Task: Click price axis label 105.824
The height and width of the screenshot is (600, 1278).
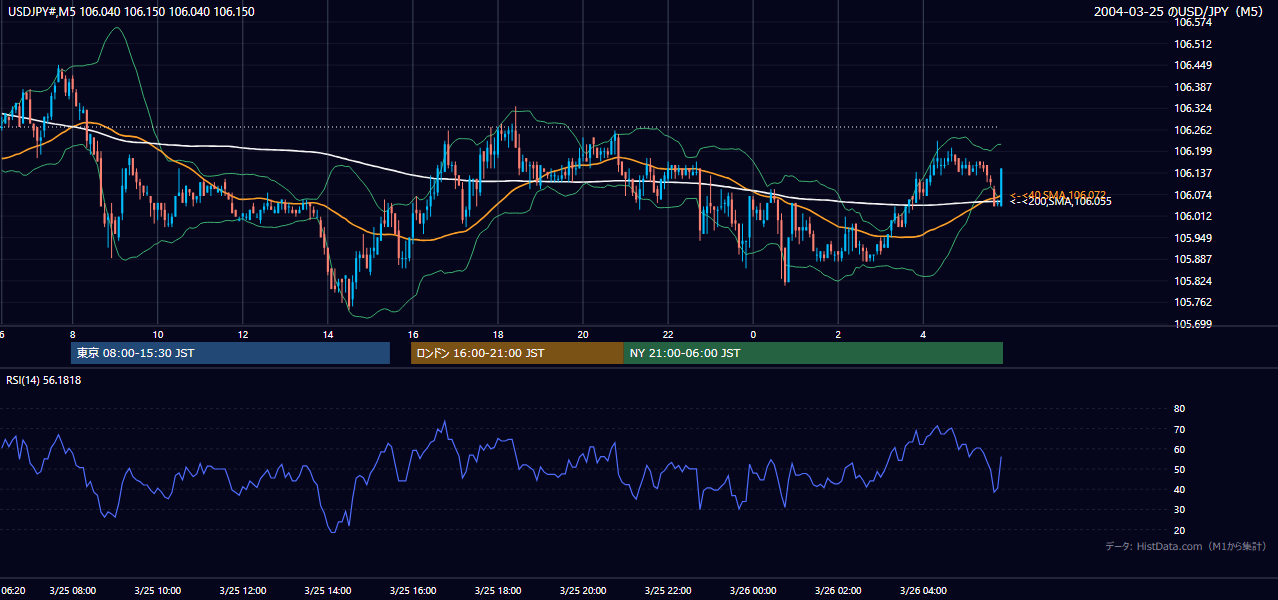Action: coord(1194,281)
